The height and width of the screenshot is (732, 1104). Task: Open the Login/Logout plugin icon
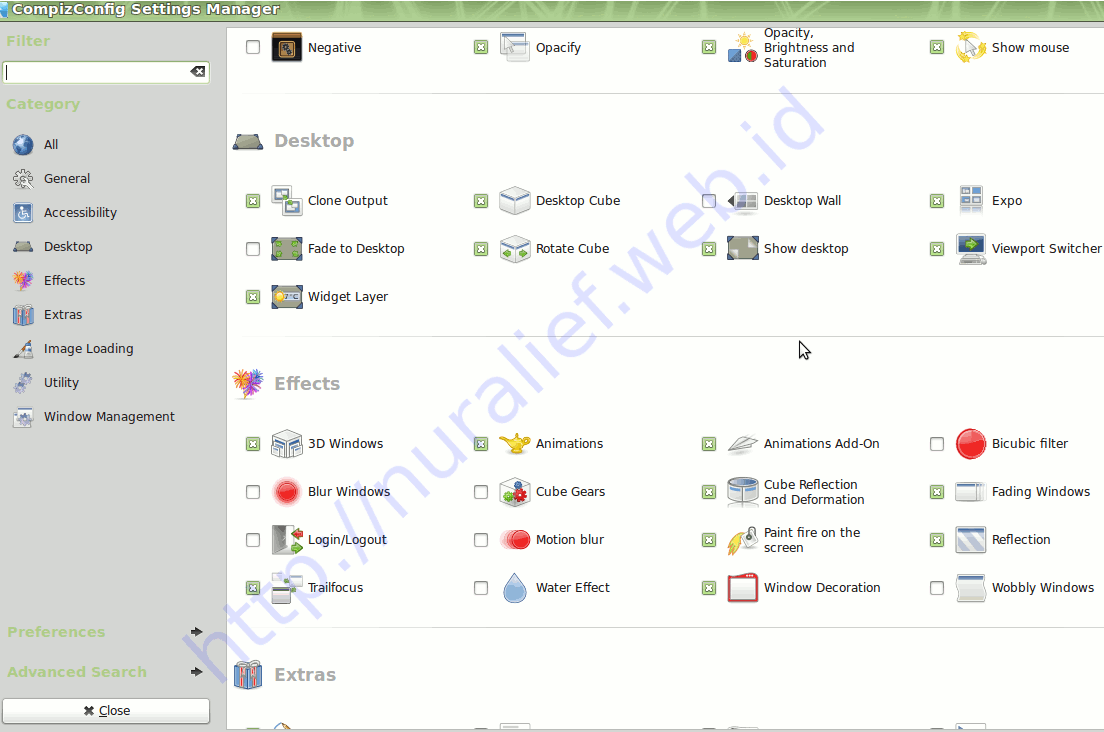click(x=287, y=539)
